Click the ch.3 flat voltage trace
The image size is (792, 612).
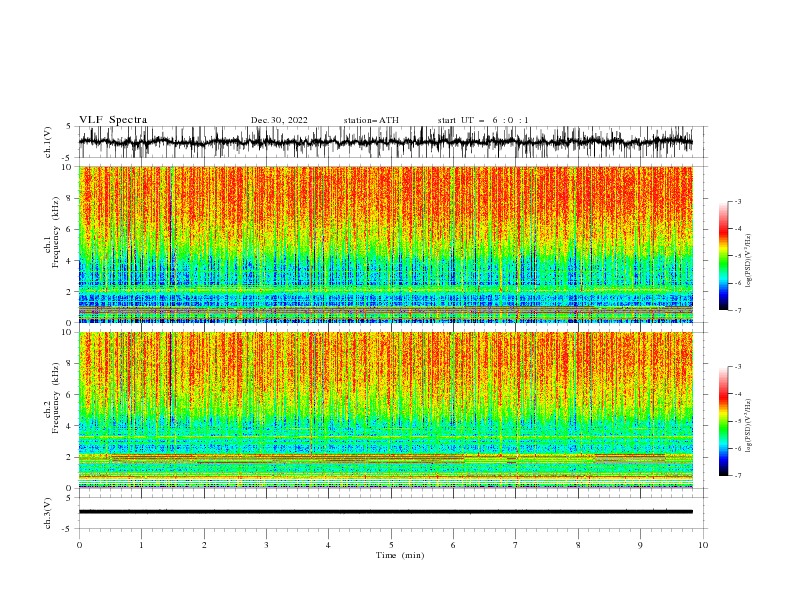(386, 512)
